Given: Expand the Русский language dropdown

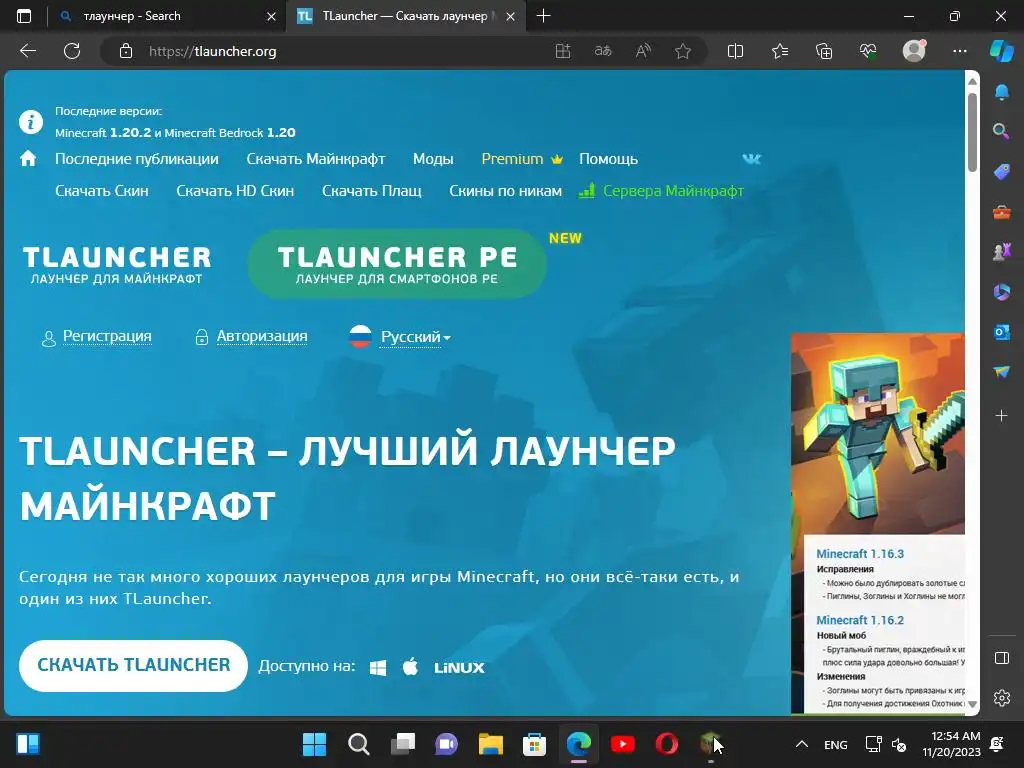Looking at the screenshot, I should pyautogui.click(x=415, y=337).
